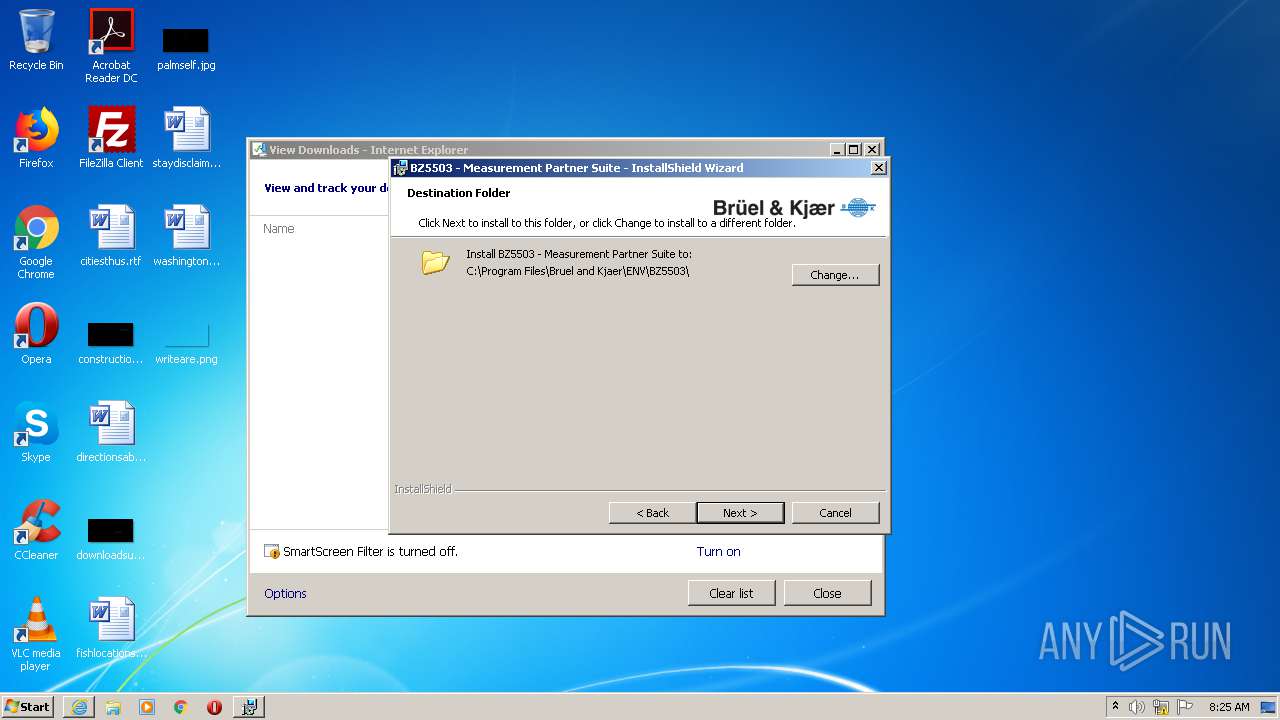Image resolution: width=1280 pixels, height=720 pixels.
Task: Open the file explorer taskbar icon
Action: 113,707
